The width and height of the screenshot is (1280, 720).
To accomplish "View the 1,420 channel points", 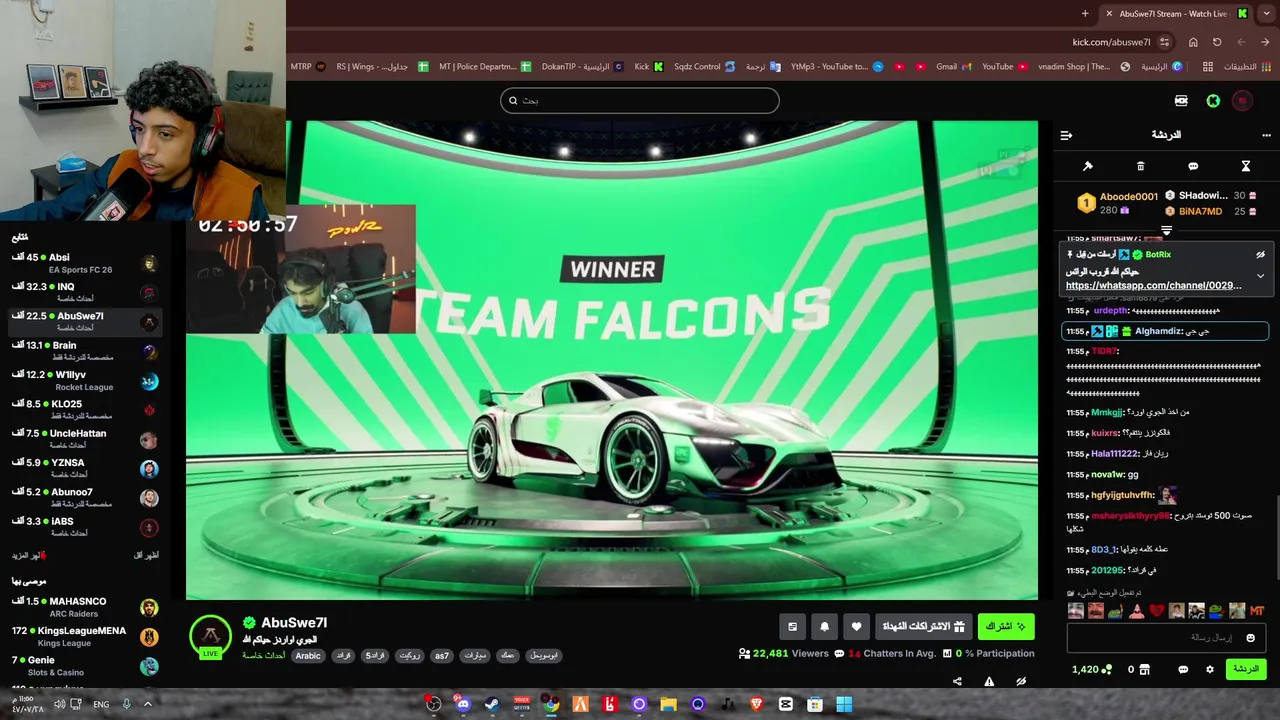I will 1091,669.
